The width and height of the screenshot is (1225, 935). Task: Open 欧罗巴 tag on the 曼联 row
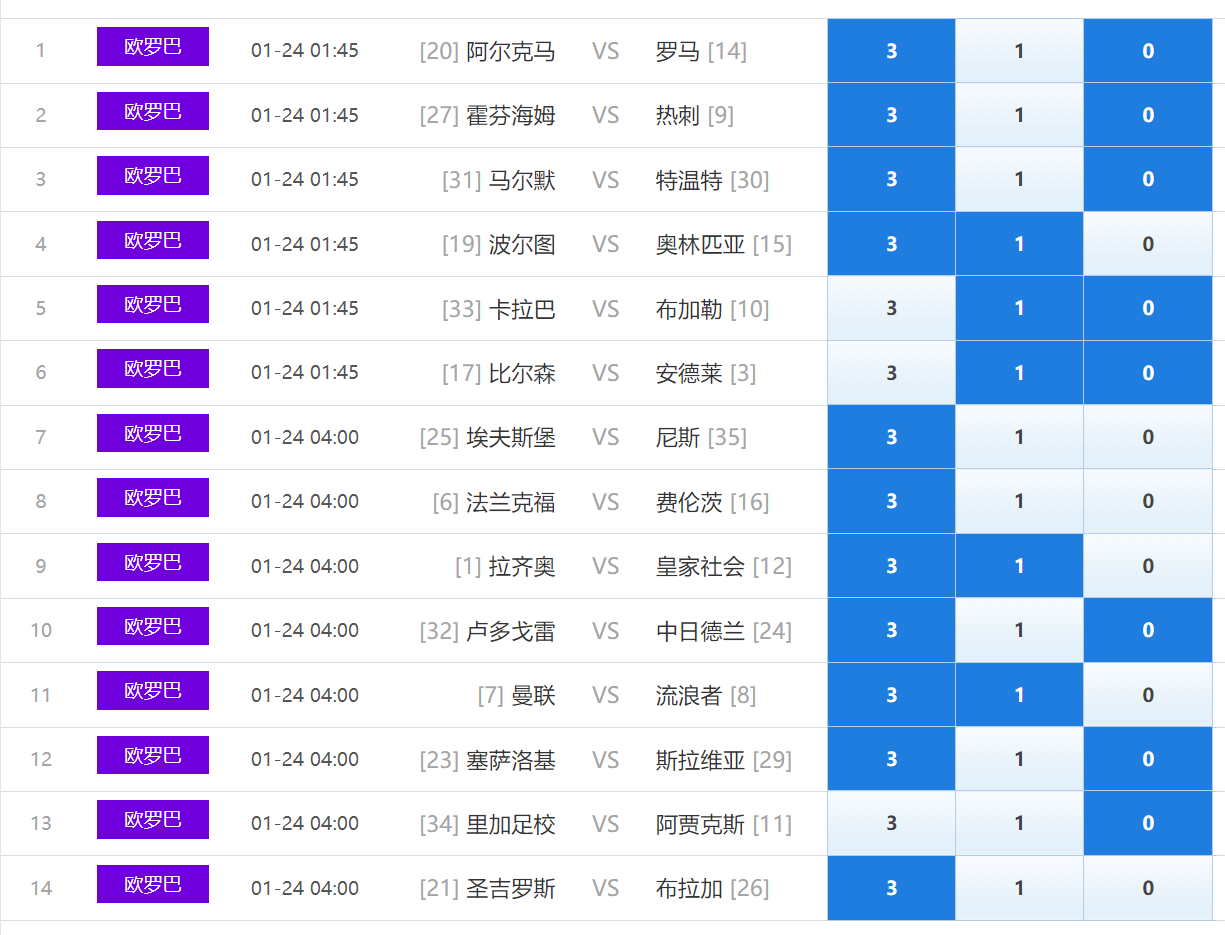(153, 690)
